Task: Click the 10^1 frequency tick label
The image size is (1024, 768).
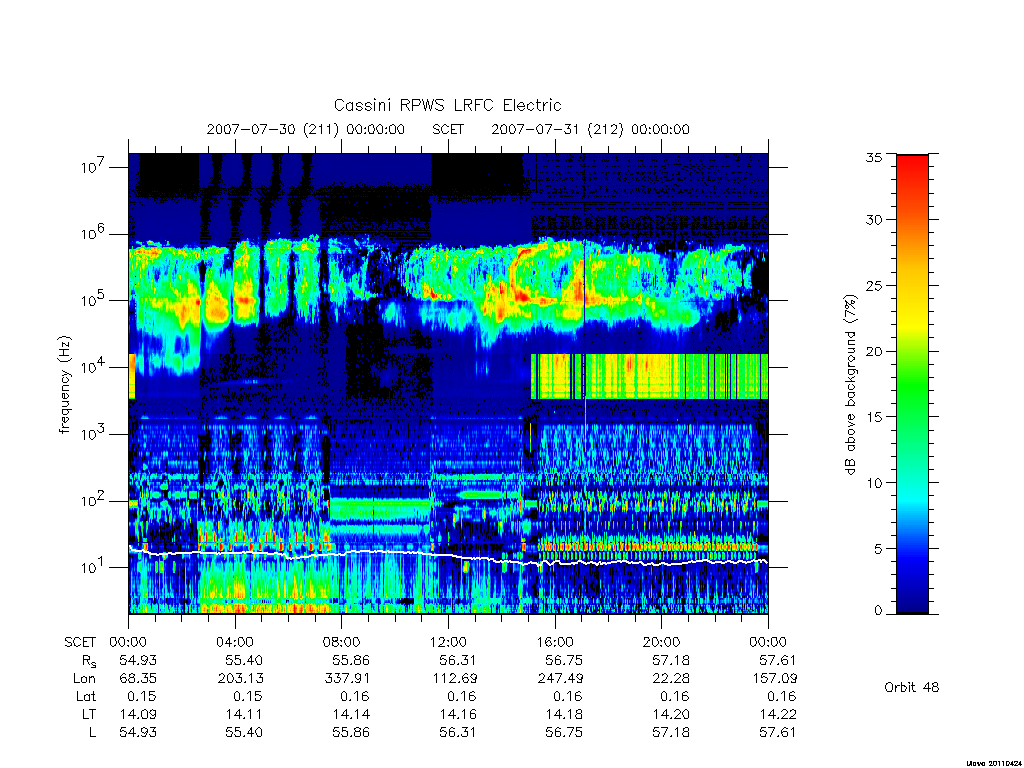Action: pos(93,566)
